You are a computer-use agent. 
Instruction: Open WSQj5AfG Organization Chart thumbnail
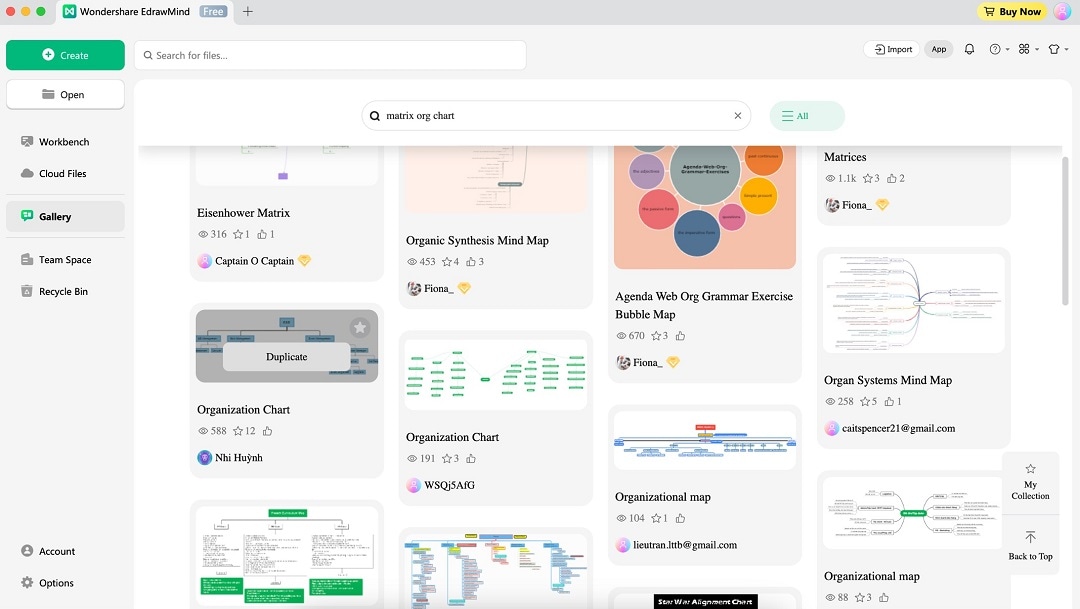coord(496,374)
